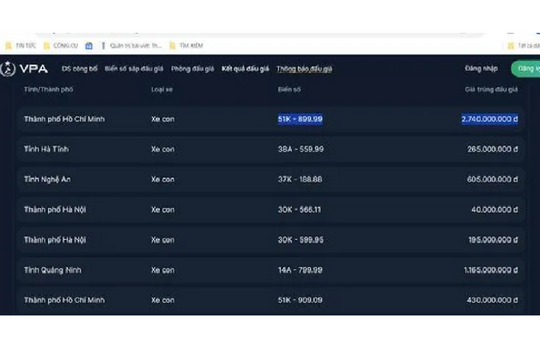Viewport: 540px width, 360px height.
Task: Click the Giá trúng đấu giá header
Action: [x=491, y=90]
